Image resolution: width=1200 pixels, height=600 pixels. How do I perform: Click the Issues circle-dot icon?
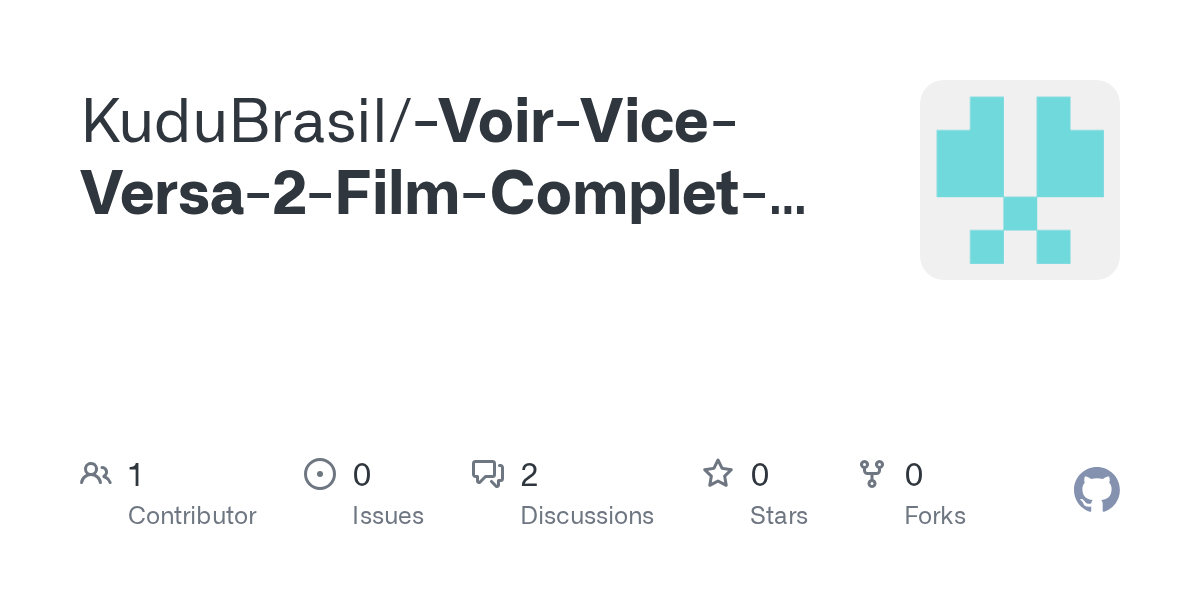click(x=320, y=474)
